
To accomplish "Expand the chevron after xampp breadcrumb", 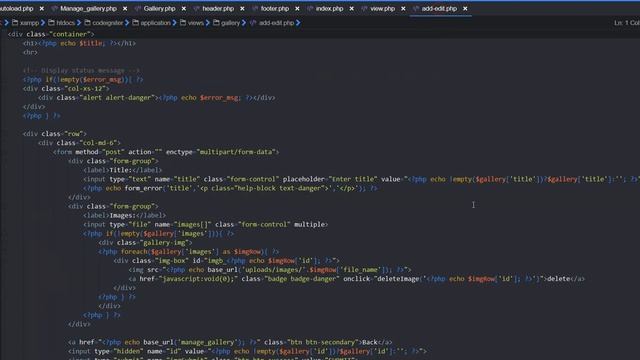I will (43, 23).
